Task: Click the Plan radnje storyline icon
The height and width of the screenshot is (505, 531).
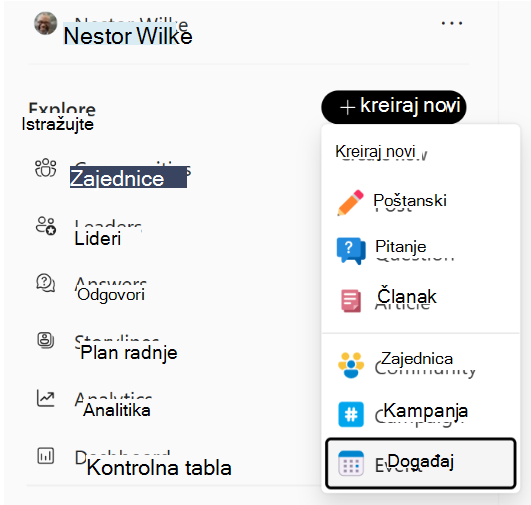Action: (x=46, y=340)
